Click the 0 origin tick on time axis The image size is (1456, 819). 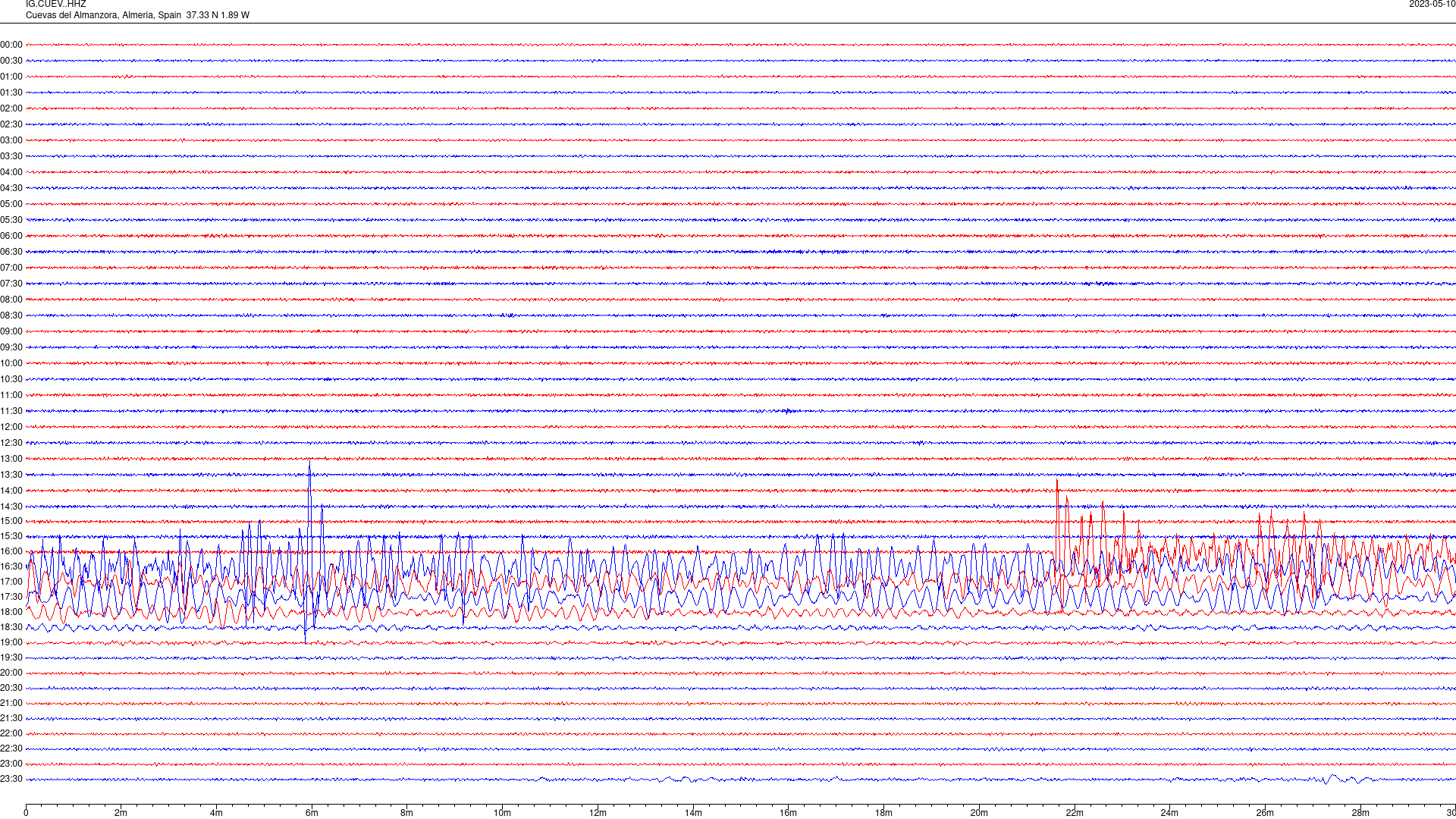point(26,813)
